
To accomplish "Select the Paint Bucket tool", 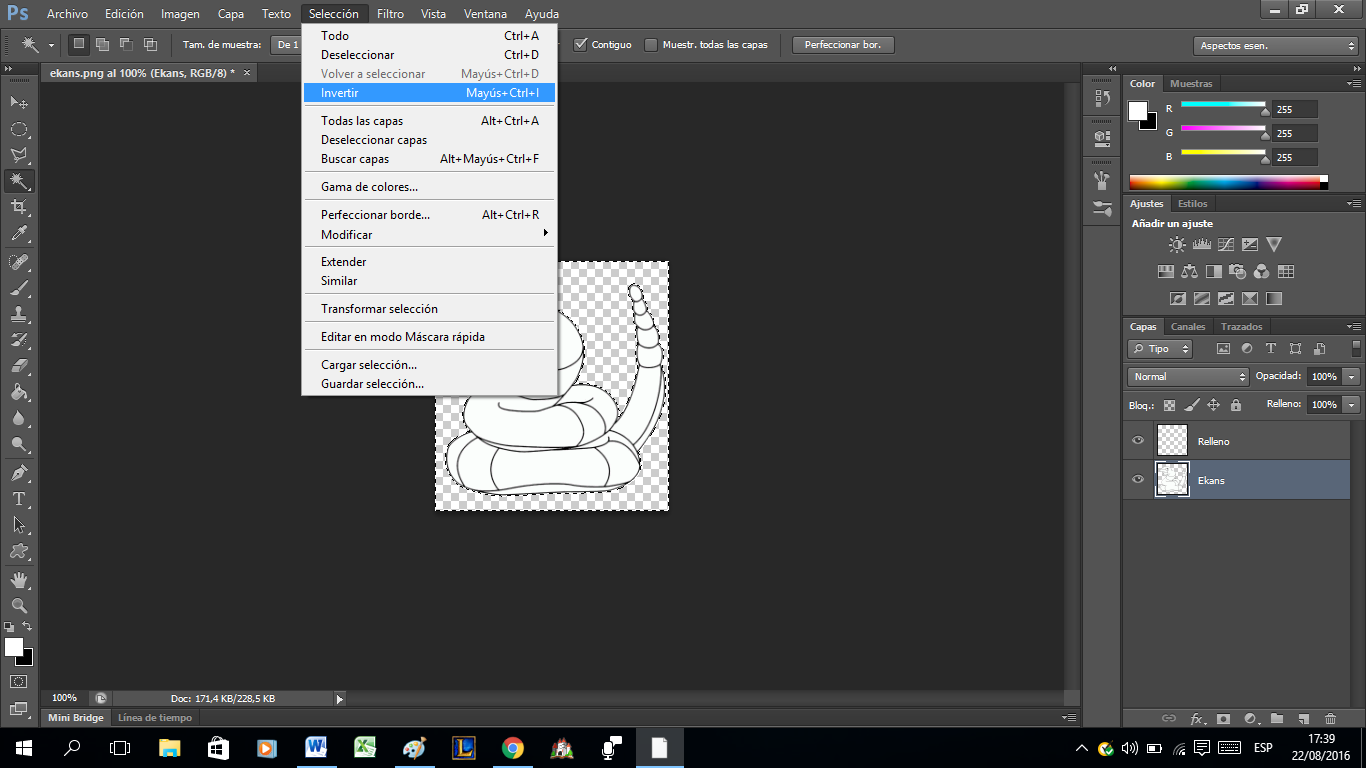I will 19,392.
